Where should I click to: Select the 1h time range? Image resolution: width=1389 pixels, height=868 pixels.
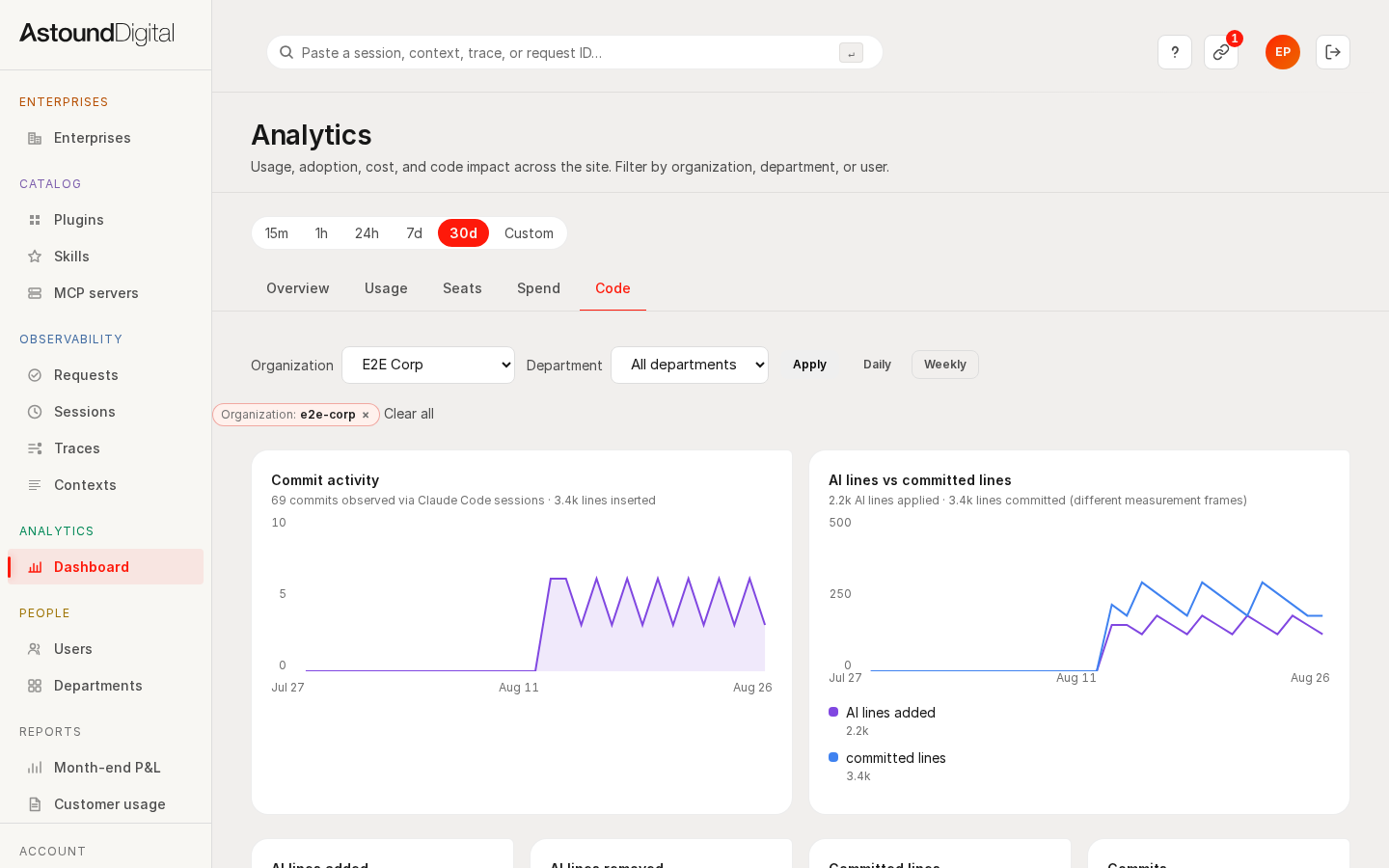pyautogui.click(x=321, y=233)
